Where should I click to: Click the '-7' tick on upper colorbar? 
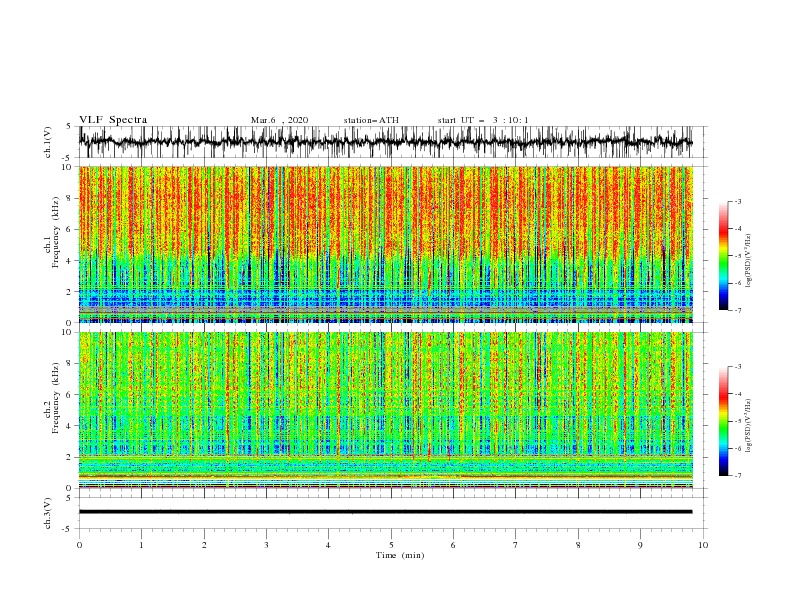click(x=738, y=310)
